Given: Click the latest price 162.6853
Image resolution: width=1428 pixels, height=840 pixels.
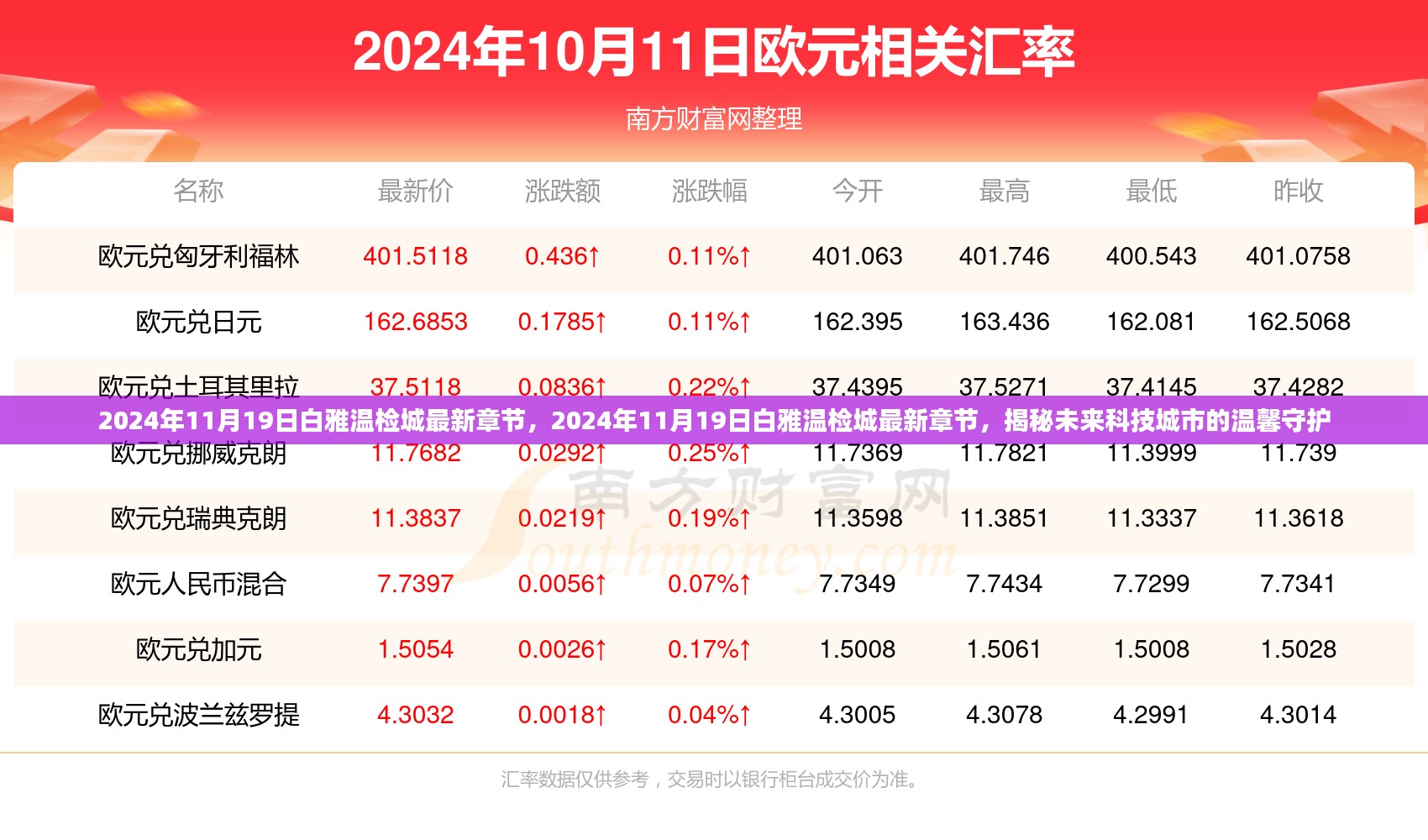Looking at the screenshot, I should (x=415, y=322).
